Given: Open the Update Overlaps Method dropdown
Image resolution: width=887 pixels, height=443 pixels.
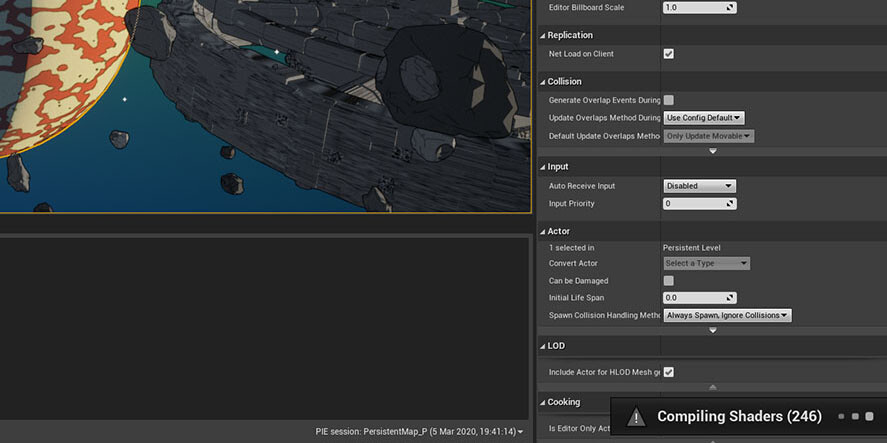Looking at the screenshot, I should pos(704,118).
